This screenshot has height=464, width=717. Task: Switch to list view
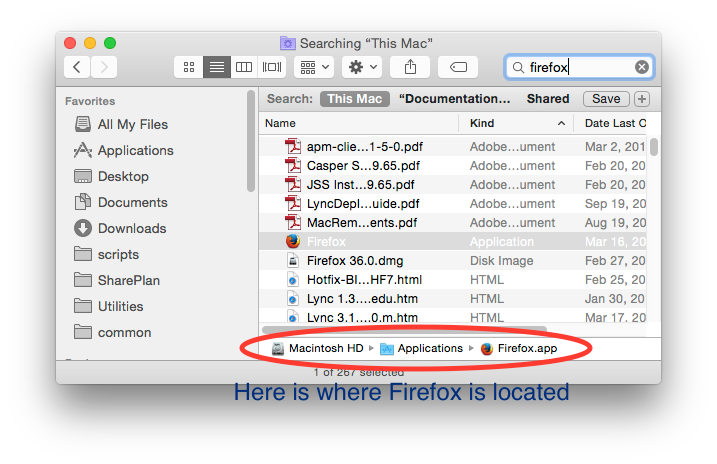tap(217, 67)
